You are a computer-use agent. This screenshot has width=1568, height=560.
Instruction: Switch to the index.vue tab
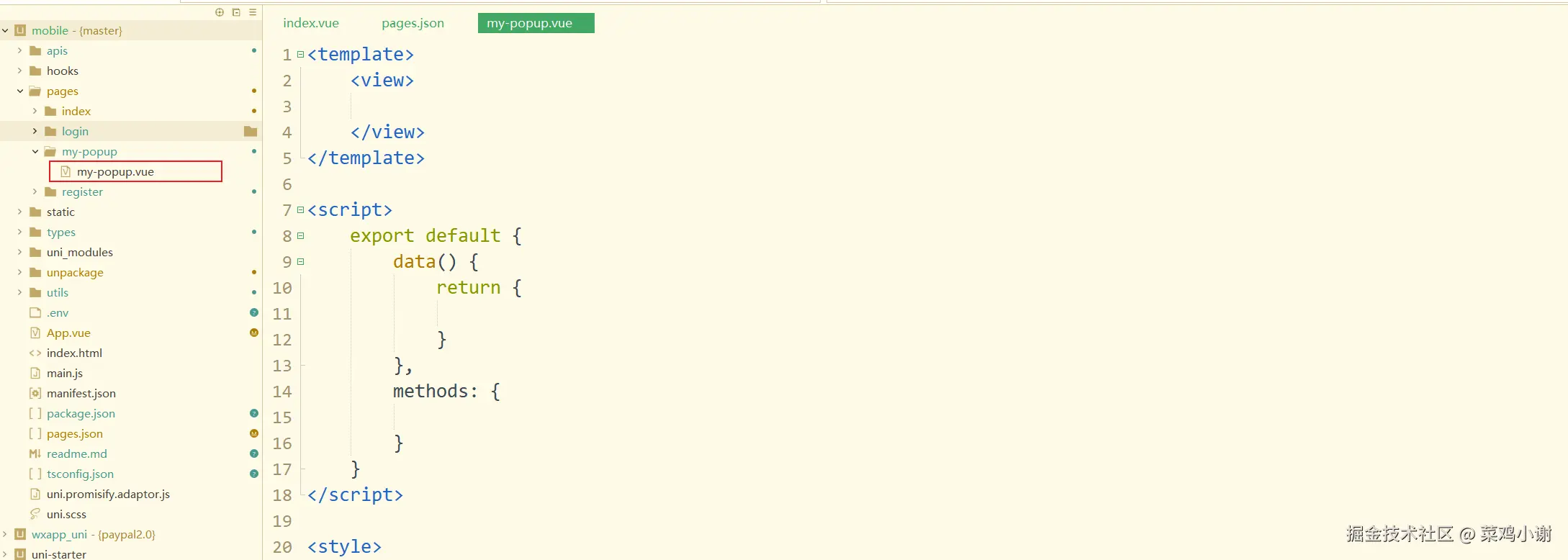coord(310,23)
